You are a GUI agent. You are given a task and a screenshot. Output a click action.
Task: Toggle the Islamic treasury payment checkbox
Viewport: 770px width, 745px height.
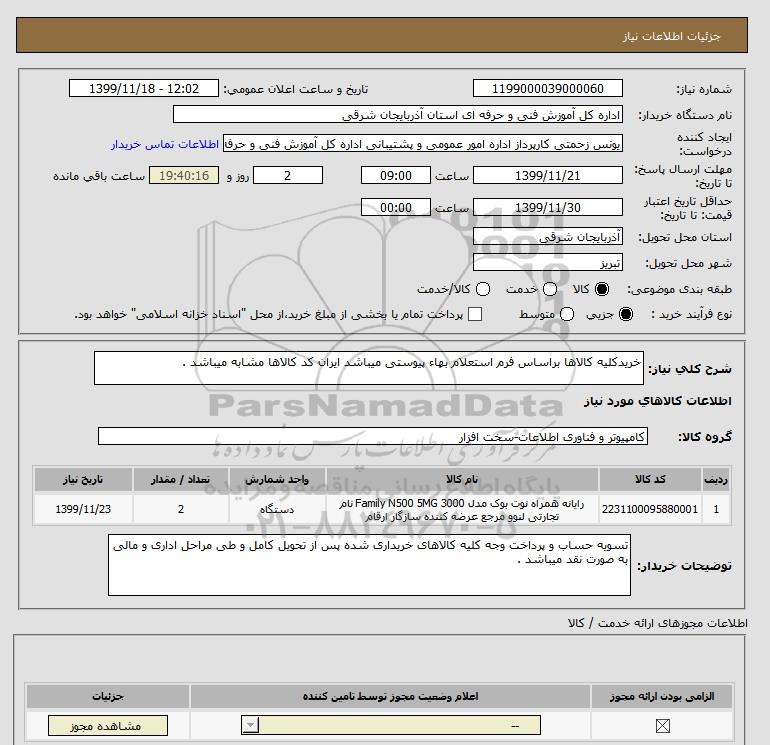(475, 314)
